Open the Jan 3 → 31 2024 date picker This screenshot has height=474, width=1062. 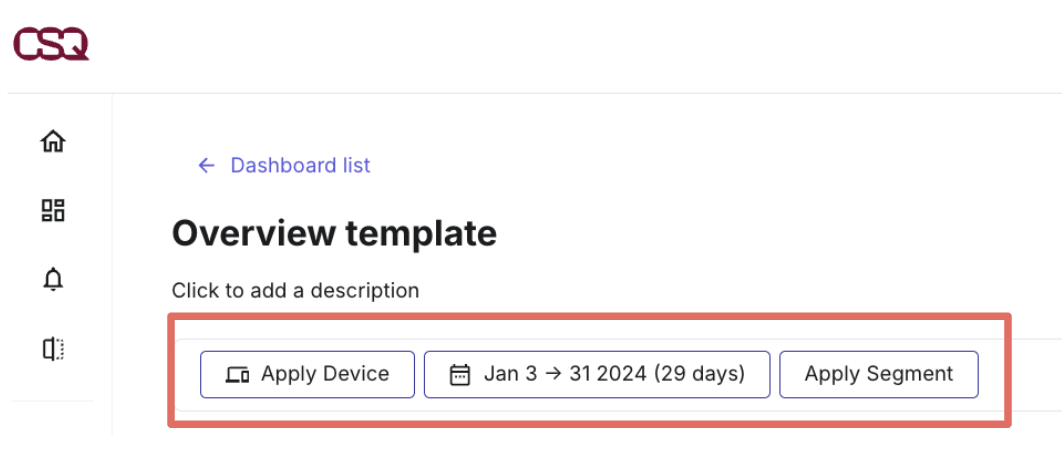(597, 374)
